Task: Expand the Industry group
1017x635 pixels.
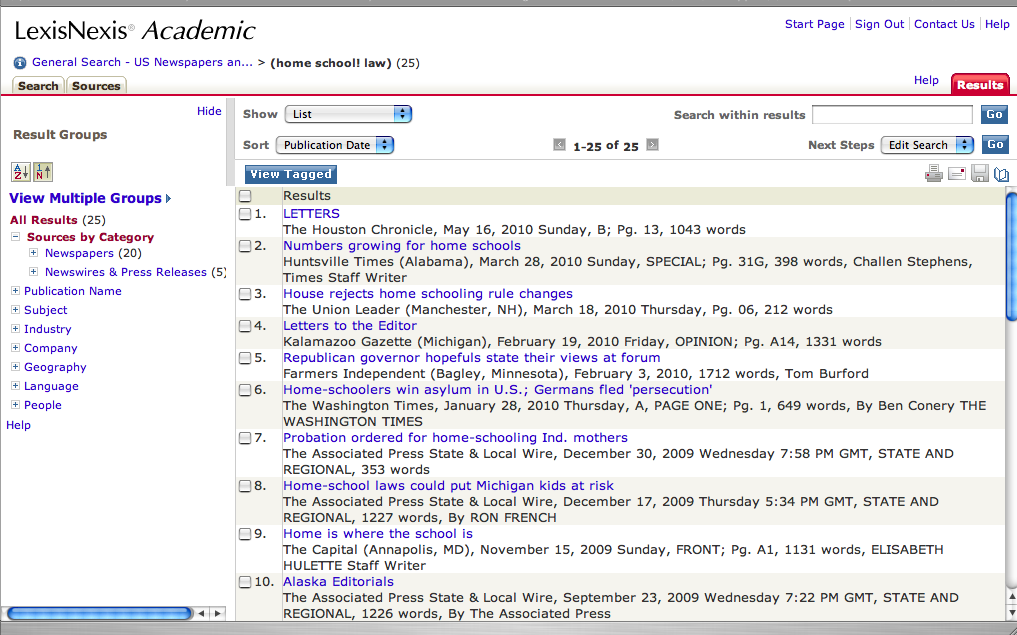Action: 16,328
